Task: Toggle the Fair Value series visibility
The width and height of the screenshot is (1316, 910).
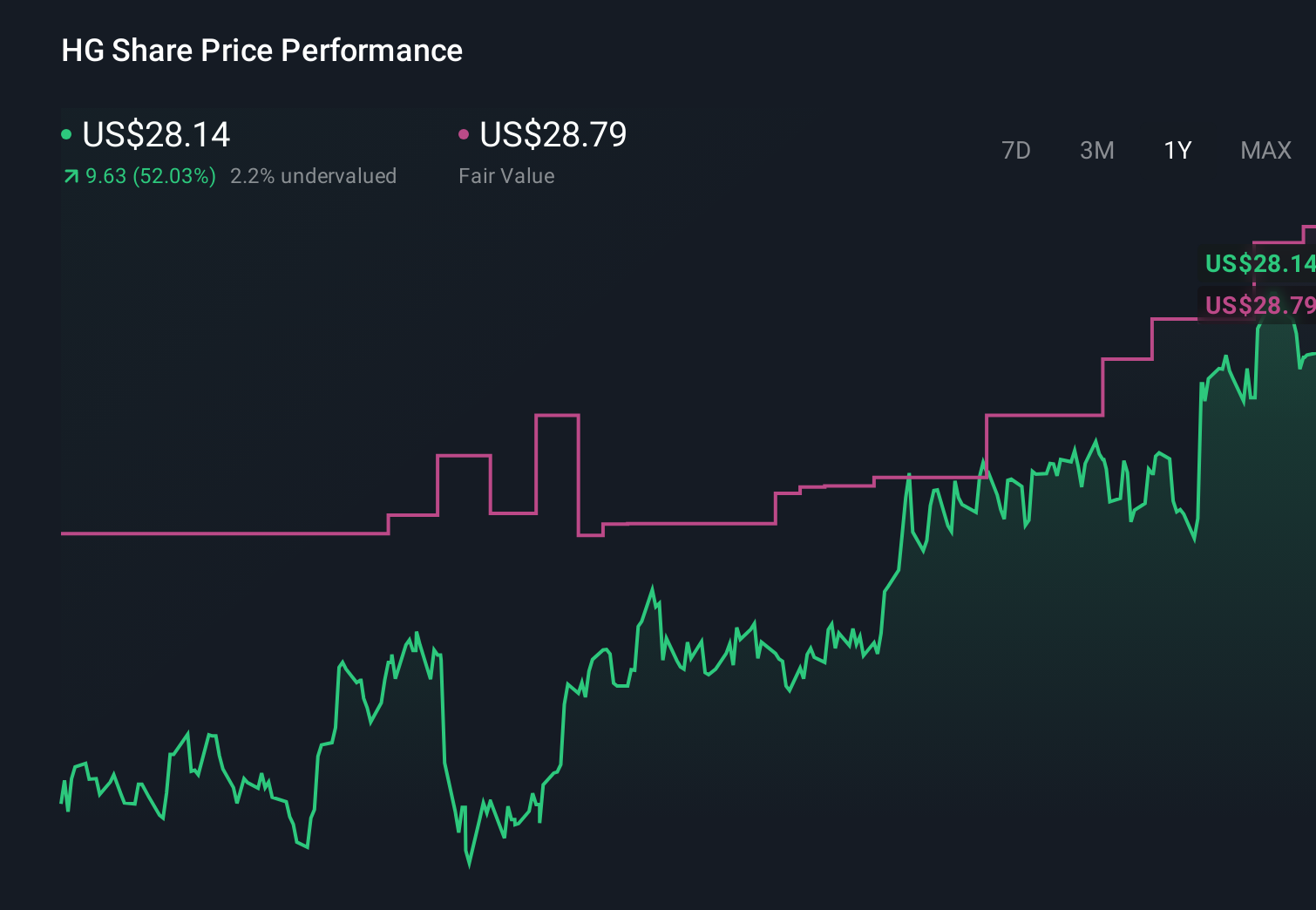Action: [465, 134]
